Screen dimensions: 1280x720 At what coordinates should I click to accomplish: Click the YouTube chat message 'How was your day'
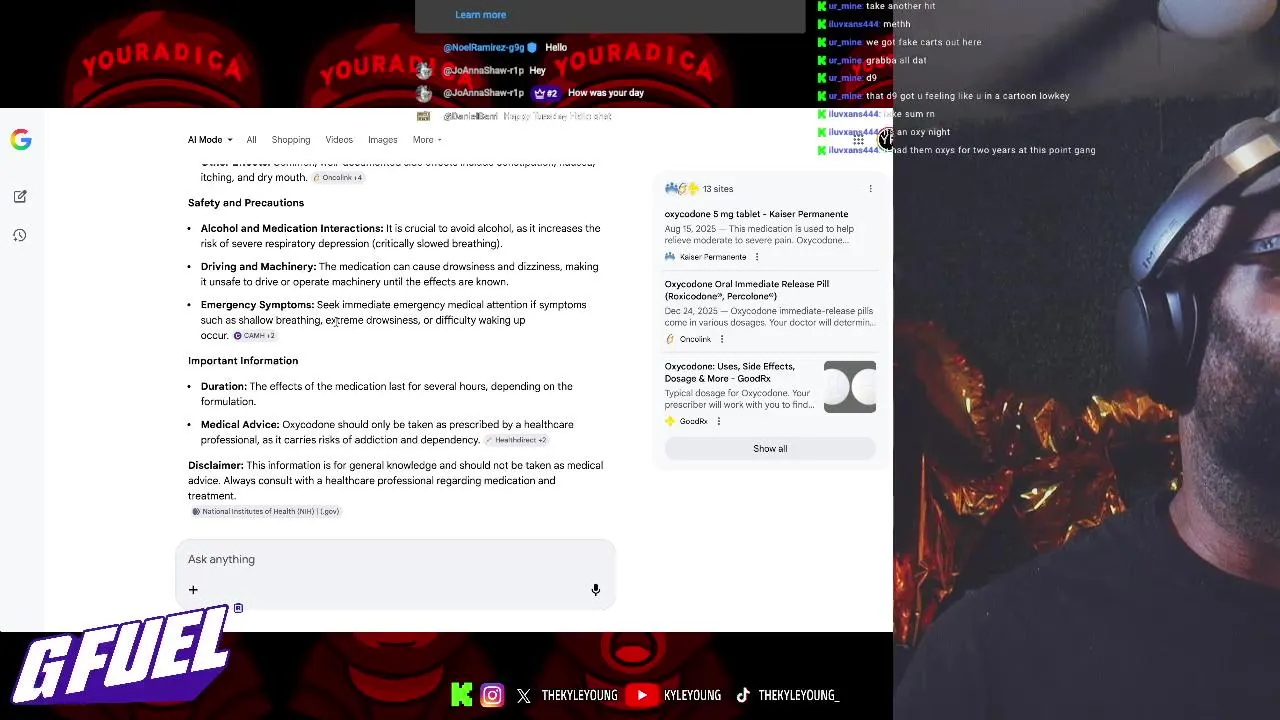pyautogui.click(x=605, y=93)
